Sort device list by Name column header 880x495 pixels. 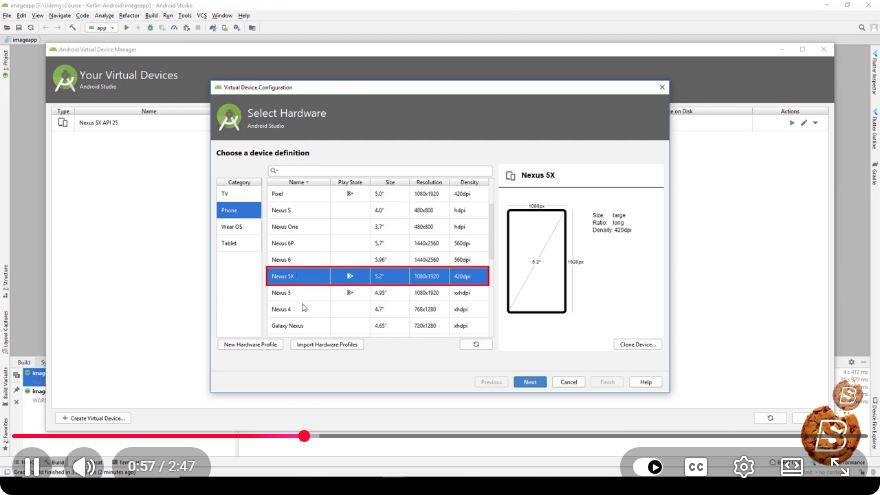point(299,182)
